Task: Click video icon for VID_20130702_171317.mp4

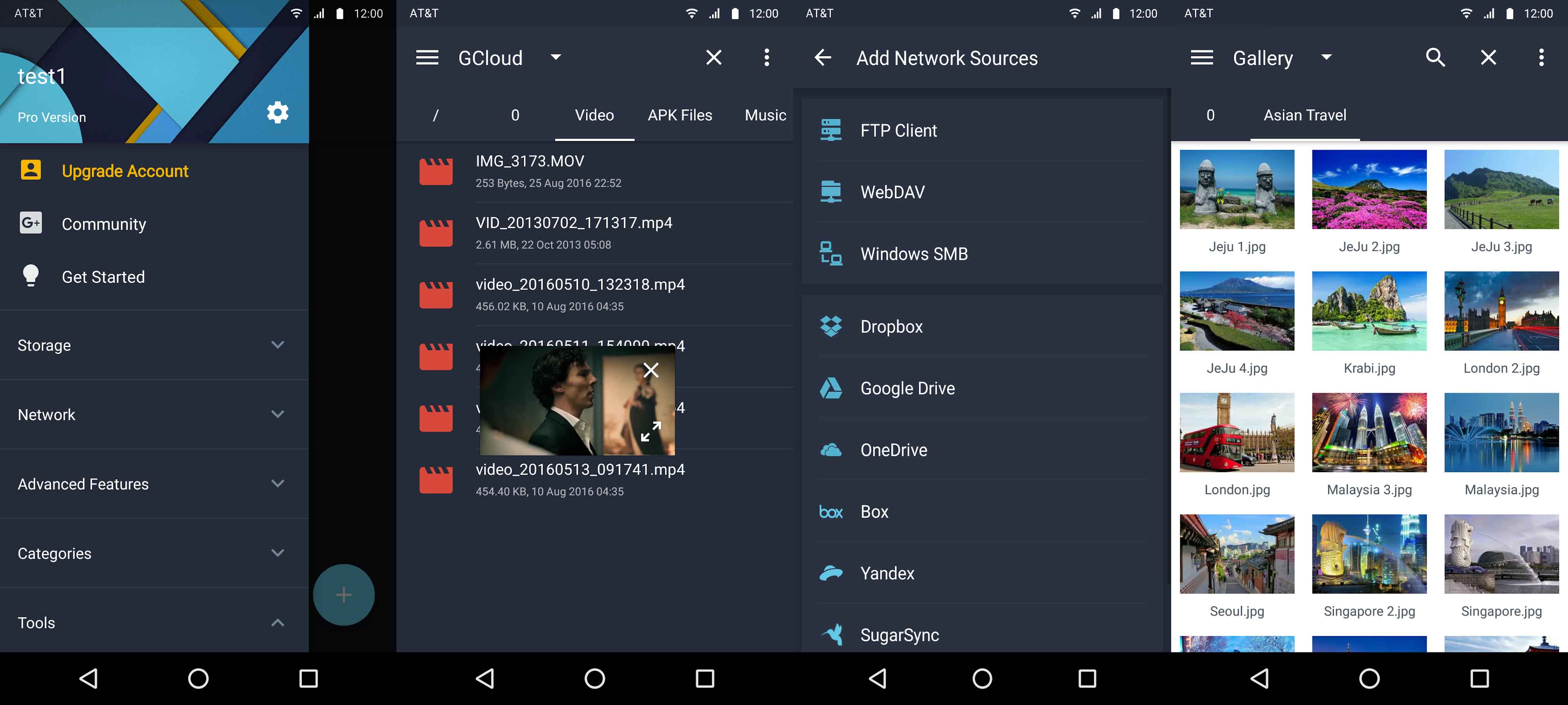Action: [x=436, y=233]
